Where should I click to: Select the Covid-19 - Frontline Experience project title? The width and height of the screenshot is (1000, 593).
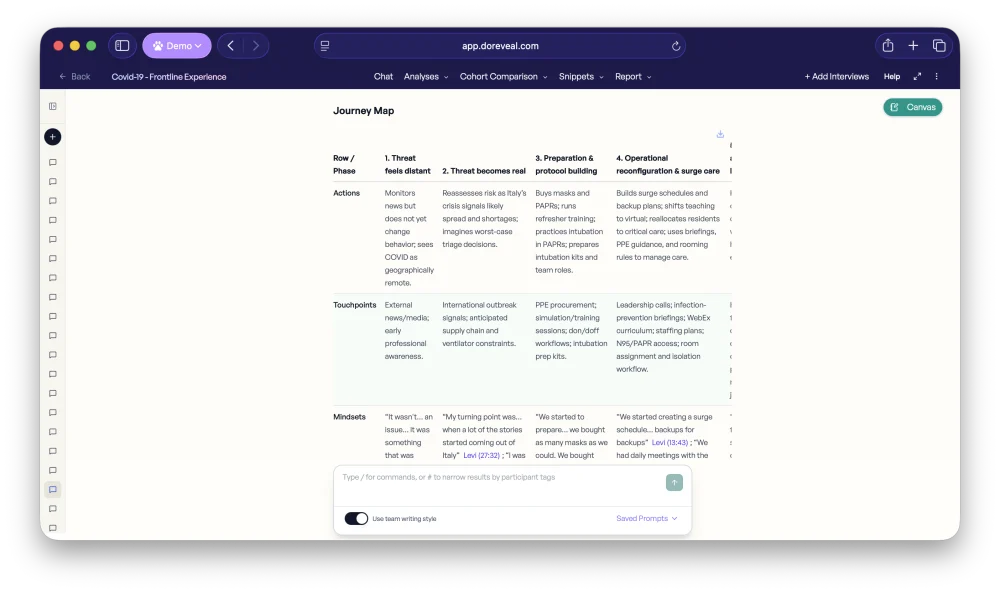[x=169, y=77]
